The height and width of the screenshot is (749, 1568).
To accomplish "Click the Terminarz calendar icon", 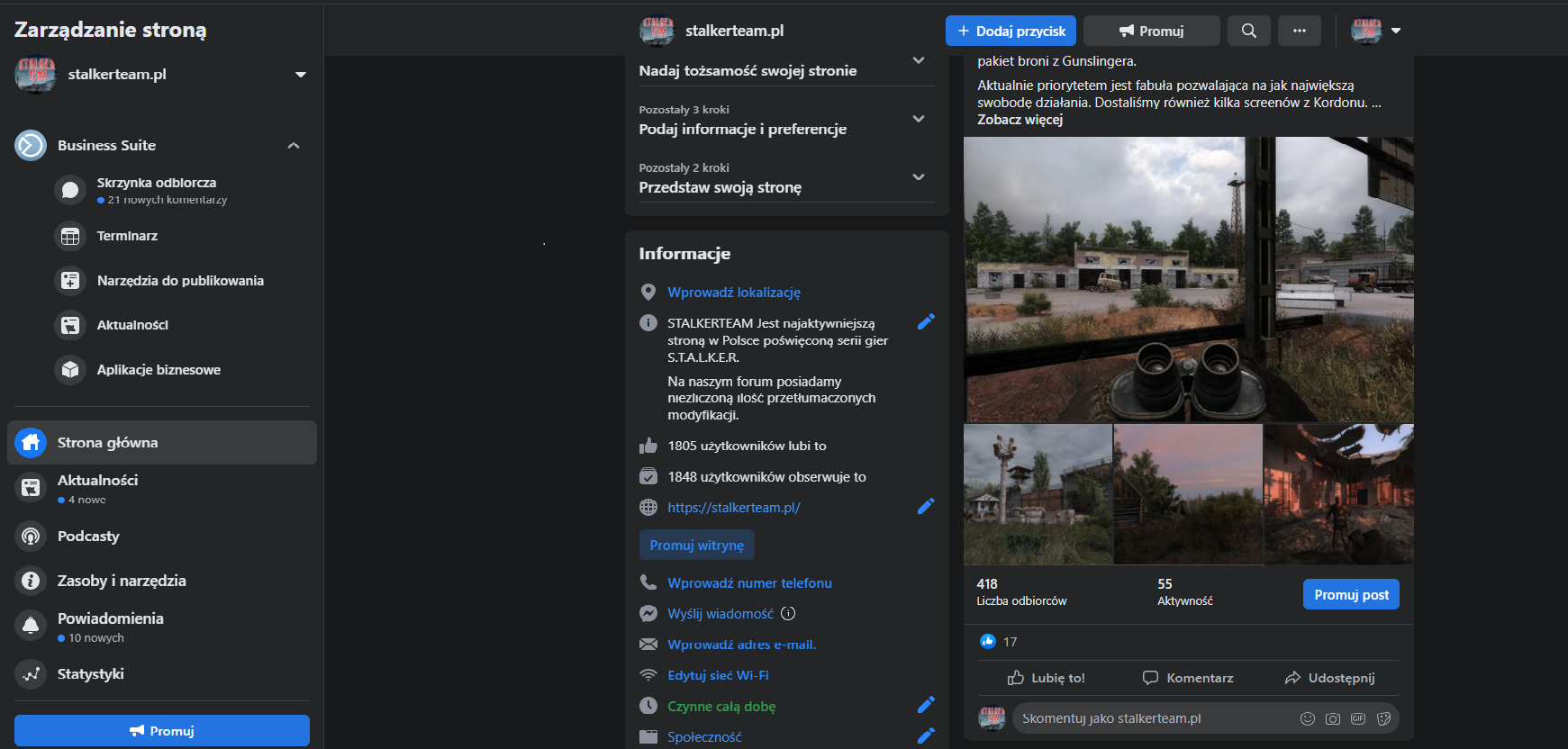I will [70, 236].
